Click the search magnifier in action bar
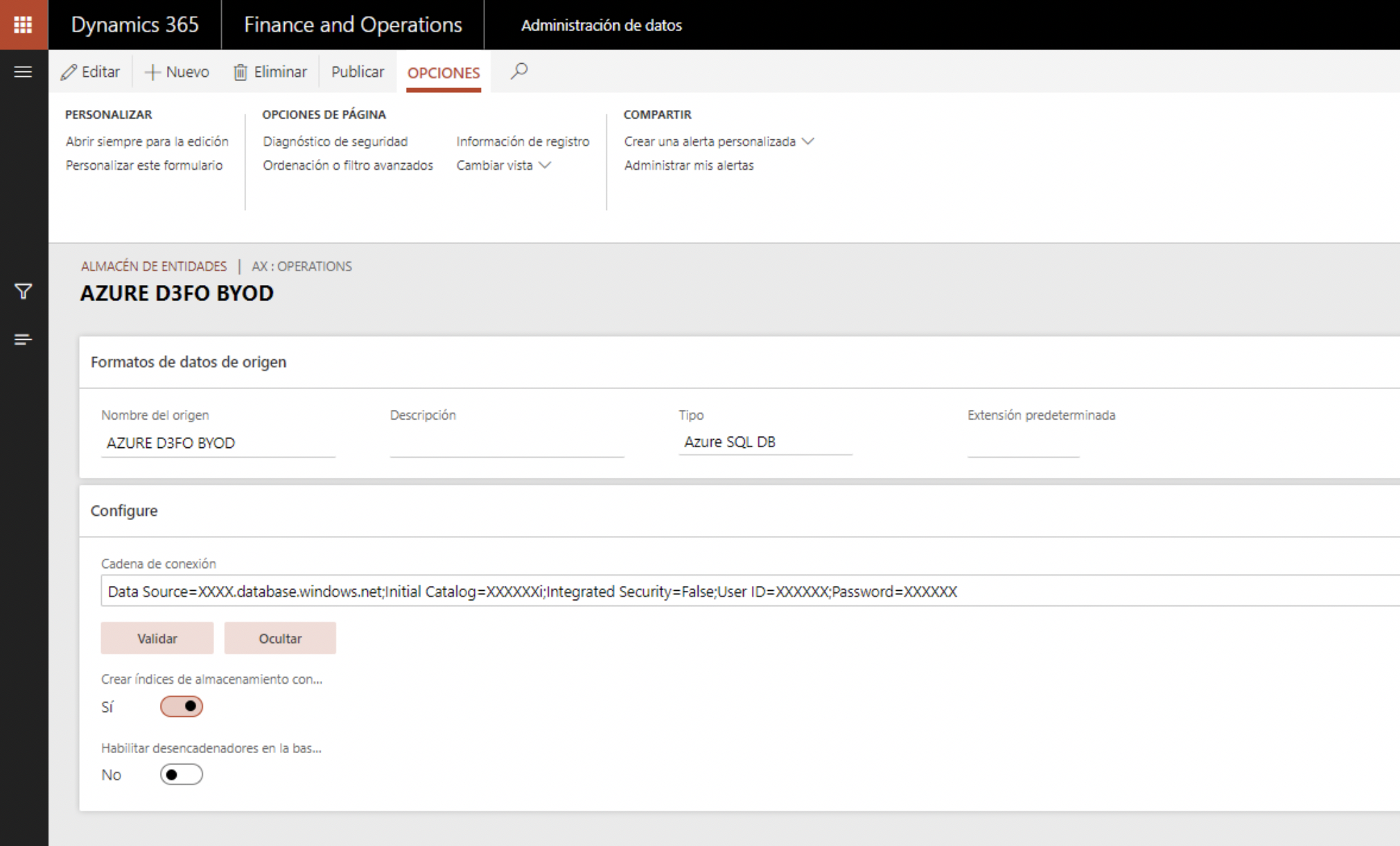The width and height of the screenshot is (1400, 846). click(519, 71)
